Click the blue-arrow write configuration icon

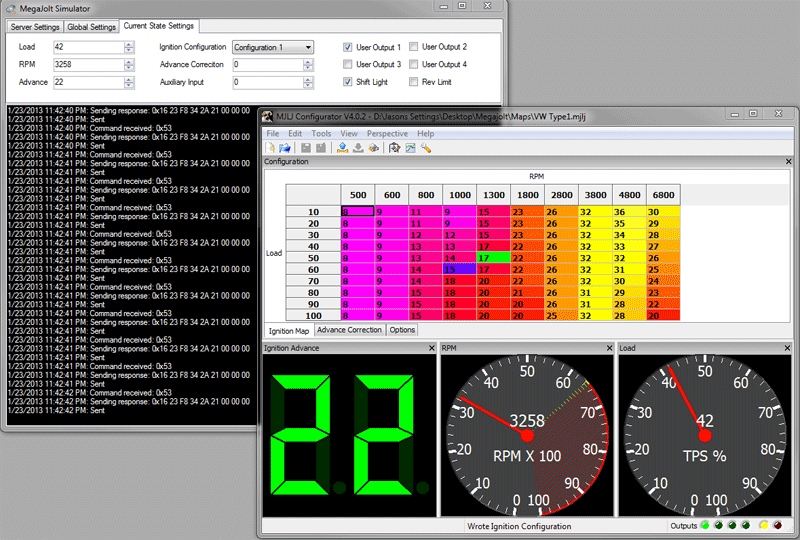point(342,148)
